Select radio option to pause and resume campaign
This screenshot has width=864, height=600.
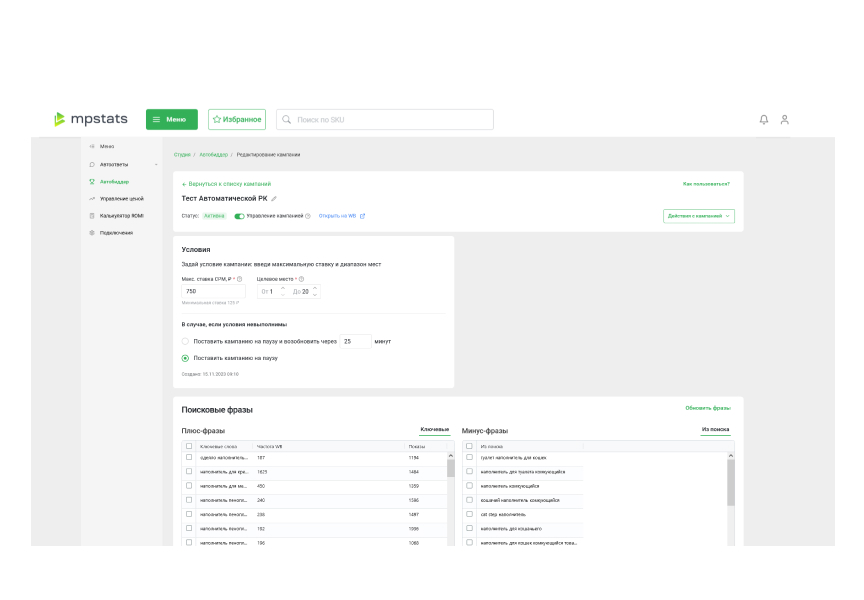[185, 341]
